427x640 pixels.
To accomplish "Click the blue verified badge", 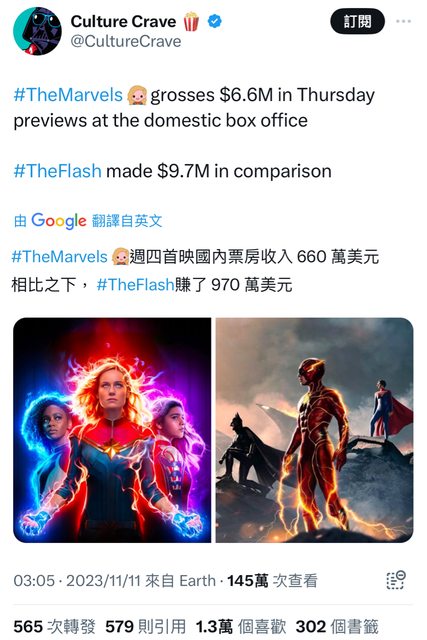I will pyautogui.click(x=215, y=21).
